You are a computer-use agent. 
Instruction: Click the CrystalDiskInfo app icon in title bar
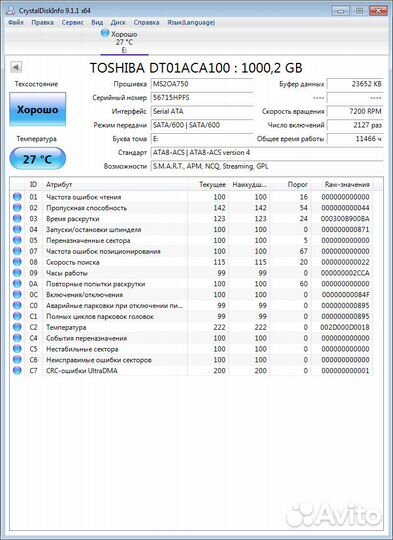11,10
